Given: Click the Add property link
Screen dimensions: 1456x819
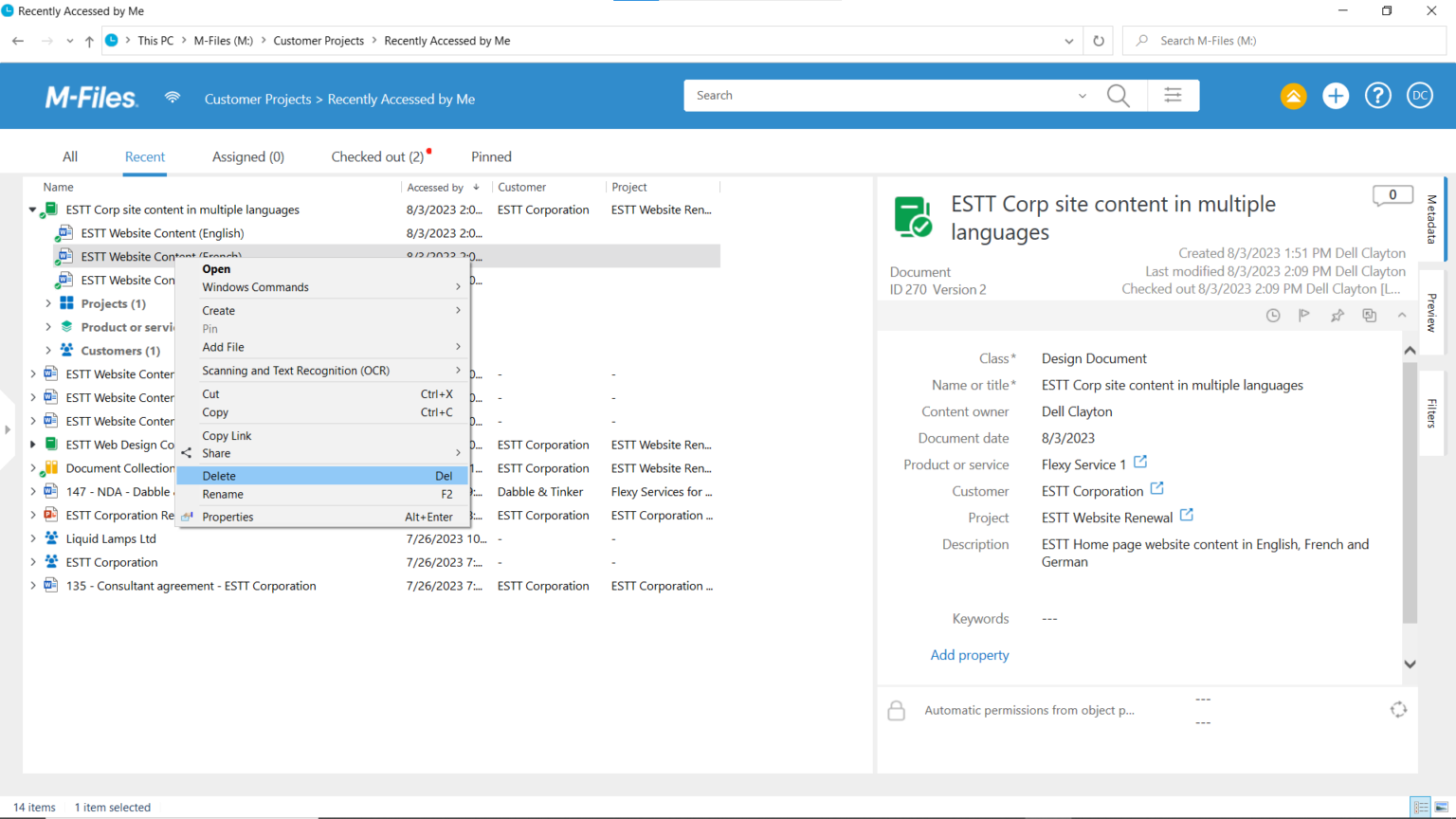Looking at the screenshot, I should [969, 655].
